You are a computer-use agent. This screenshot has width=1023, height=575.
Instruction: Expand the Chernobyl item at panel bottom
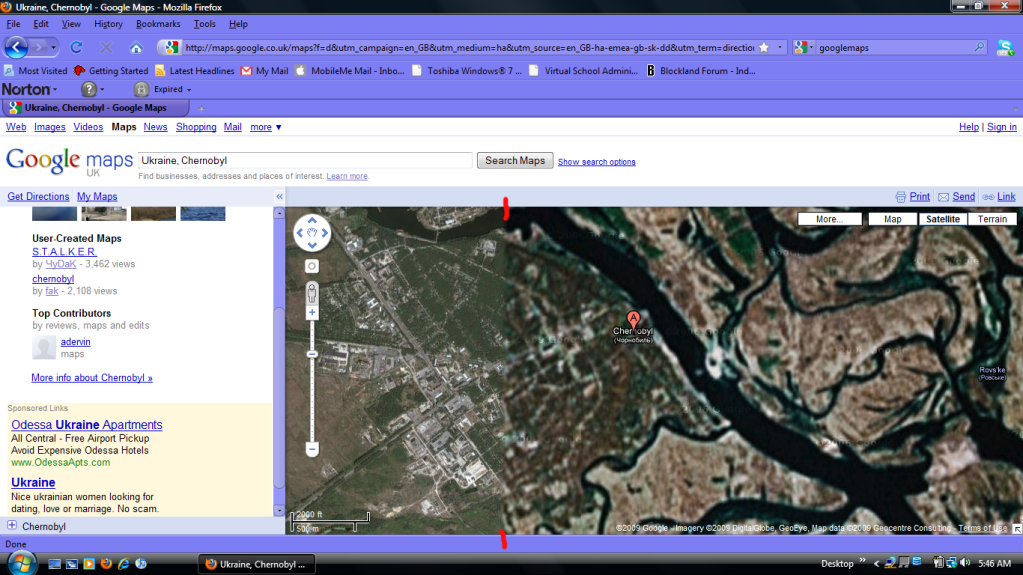pos(12,526)
